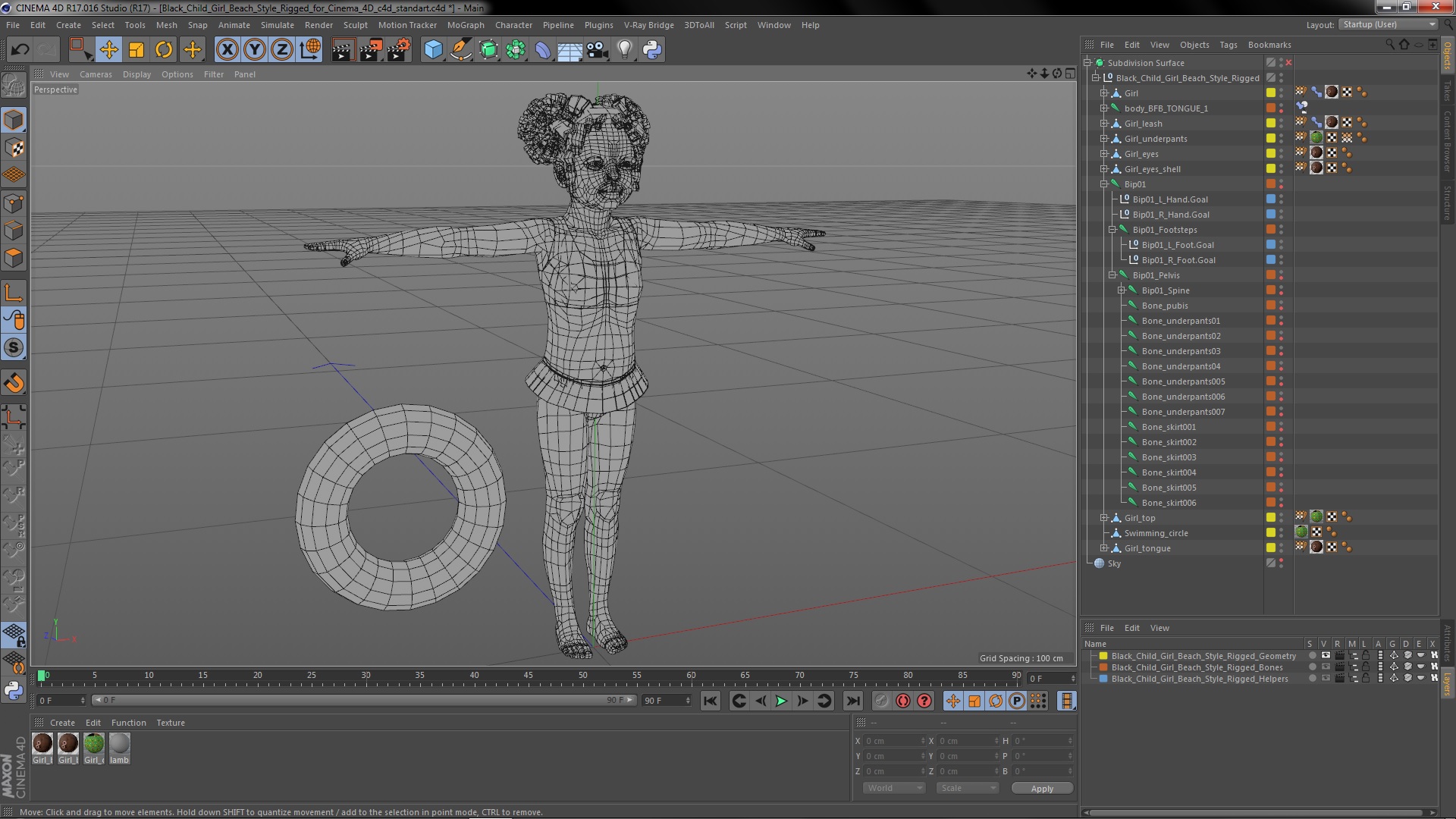
Task: Click Bone_pubis orange layer swatch
Action: point(1271,305)
